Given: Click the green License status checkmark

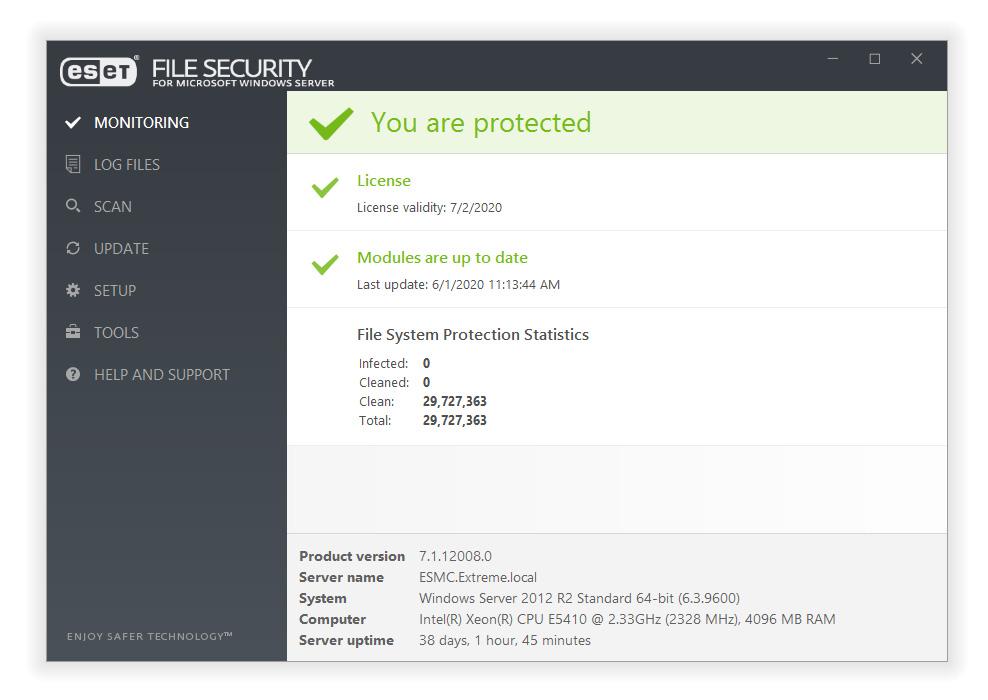Looking at the screenshot, I should click(x=325, y=187).
